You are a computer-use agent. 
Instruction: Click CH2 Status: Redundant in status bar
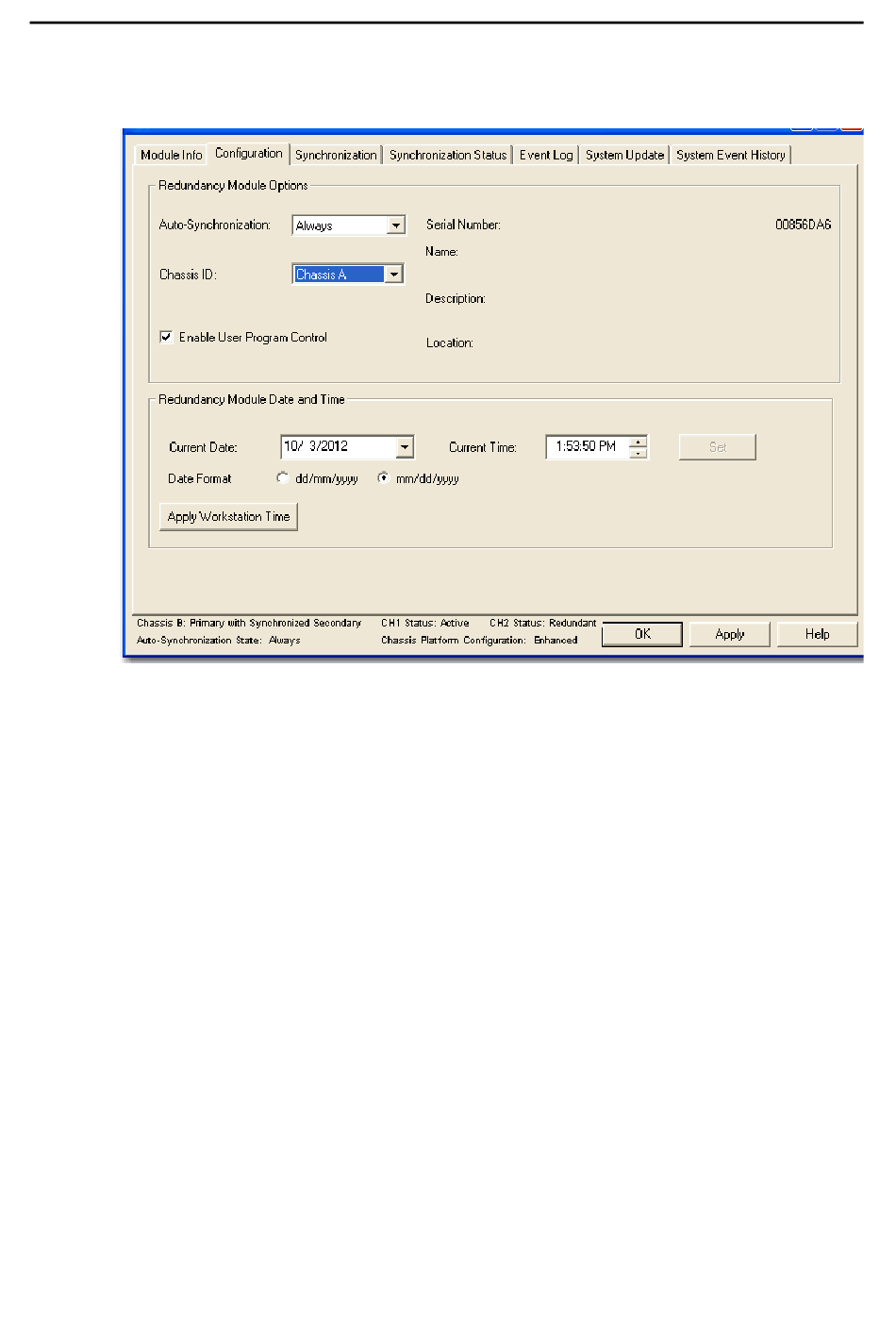point(543,623)
